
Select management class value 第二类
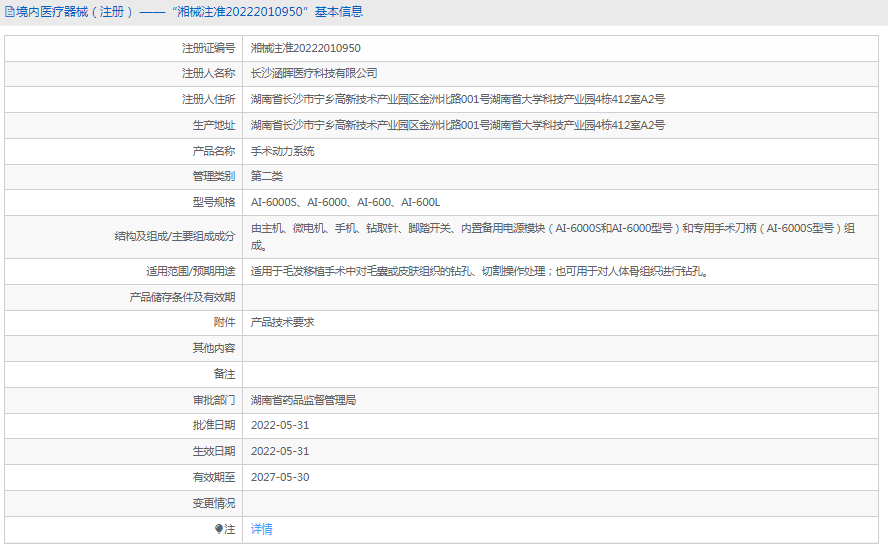[267, 176]
